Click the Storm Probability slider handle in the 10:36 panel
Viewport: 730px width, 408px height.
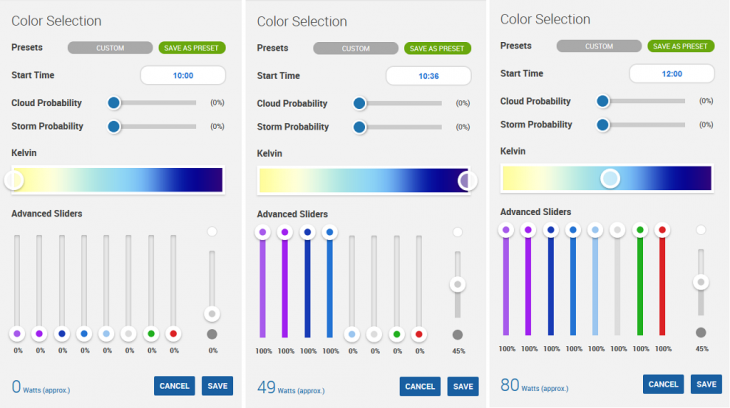click(x=360, y=127)
